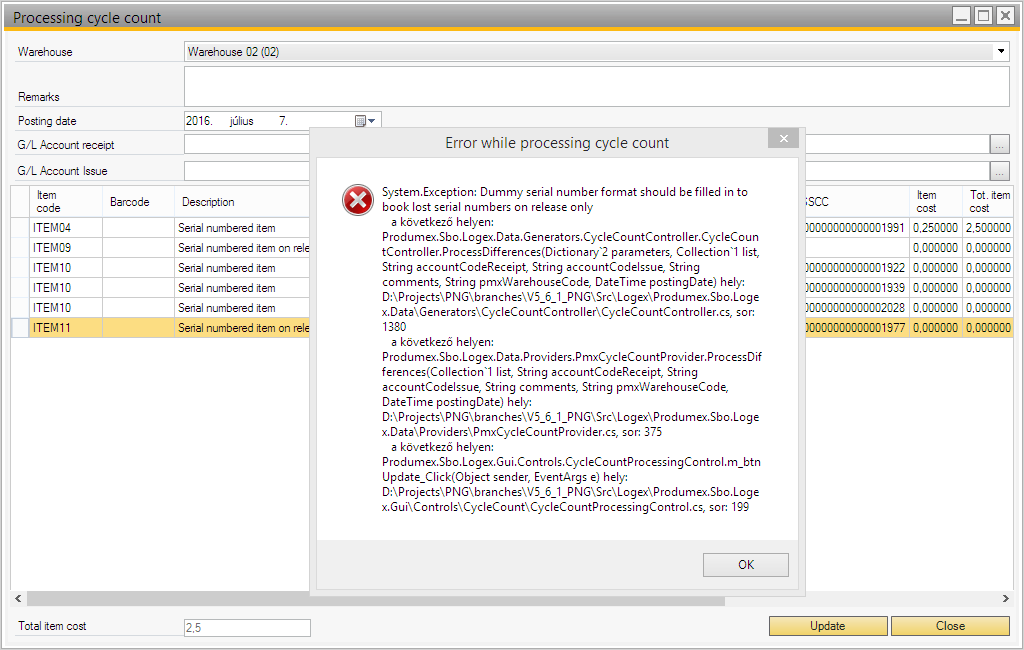Viewport: 1024px width, 650px height.
Task: Click the Tot. item cost column header
Action: point(986,201)
